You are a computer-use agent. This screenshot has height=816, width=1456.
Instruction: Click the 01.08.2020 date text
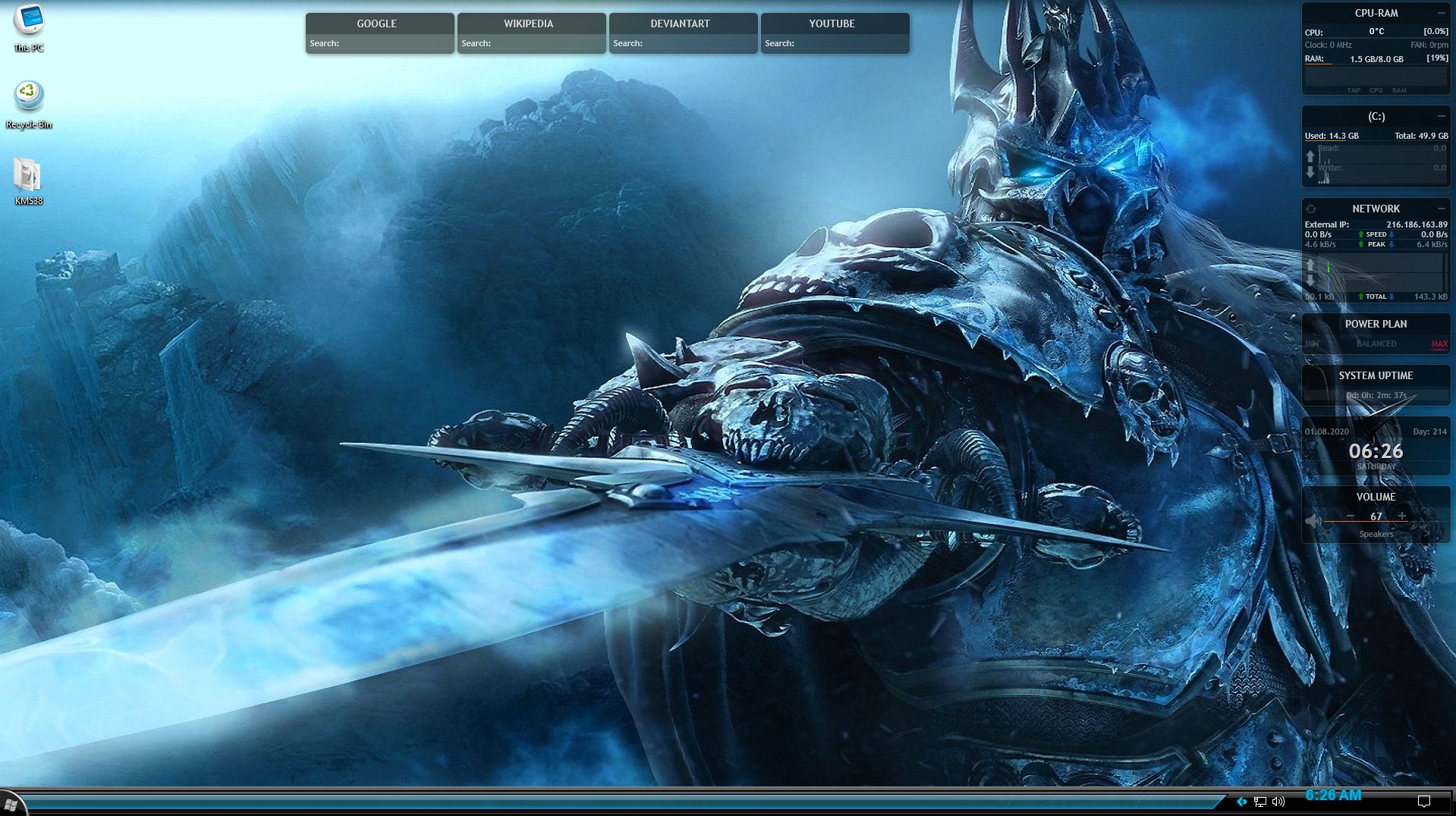point(1327,432)
